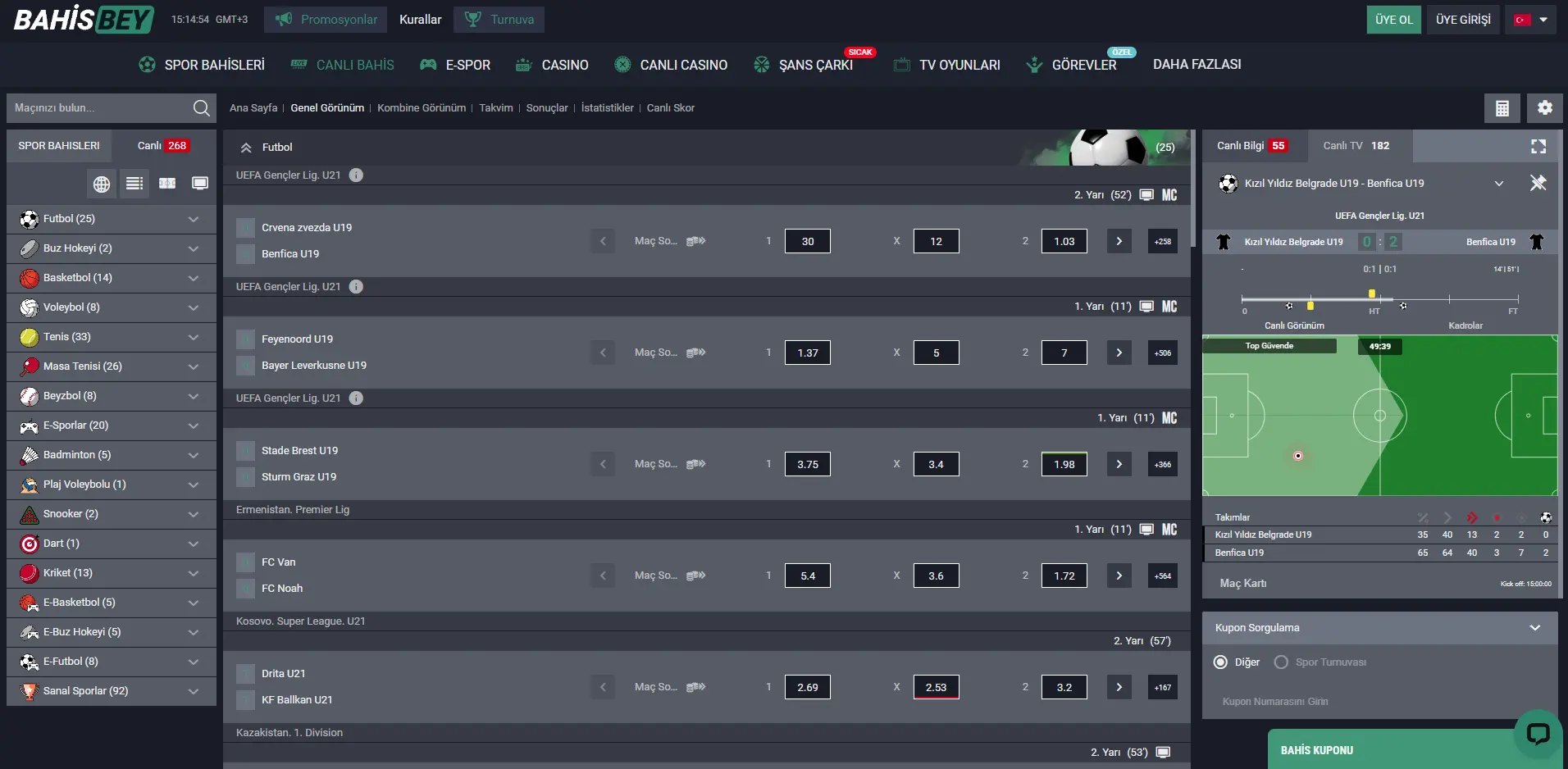Select the scoreboard view icon in sidebar
Viewport: 1568px width, 769px height.
167,184
